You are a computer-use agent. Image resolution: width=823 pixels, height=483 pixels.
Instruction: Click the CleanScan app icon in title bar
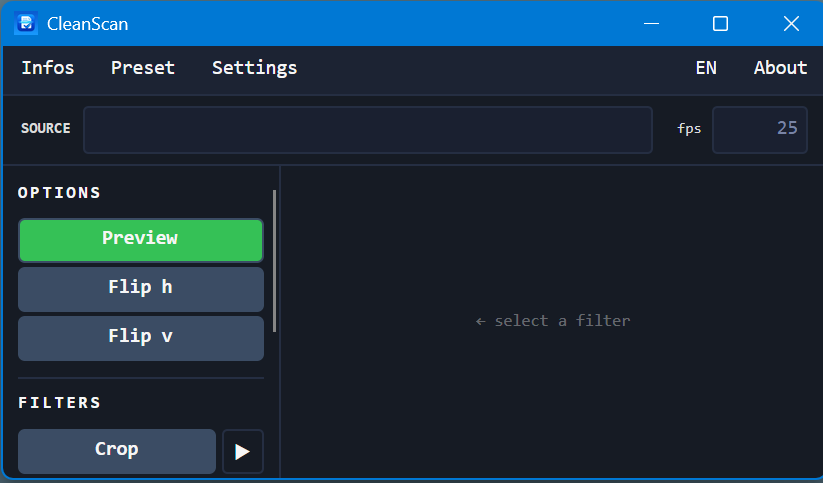tap(25, 23)
